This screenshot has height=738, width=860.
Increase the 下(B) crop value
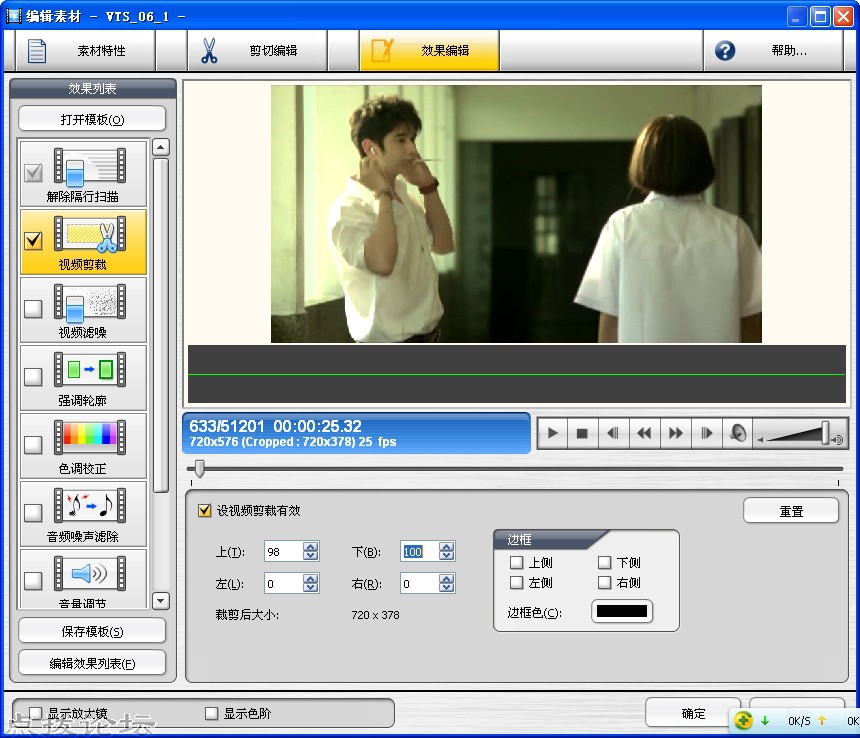446,547
